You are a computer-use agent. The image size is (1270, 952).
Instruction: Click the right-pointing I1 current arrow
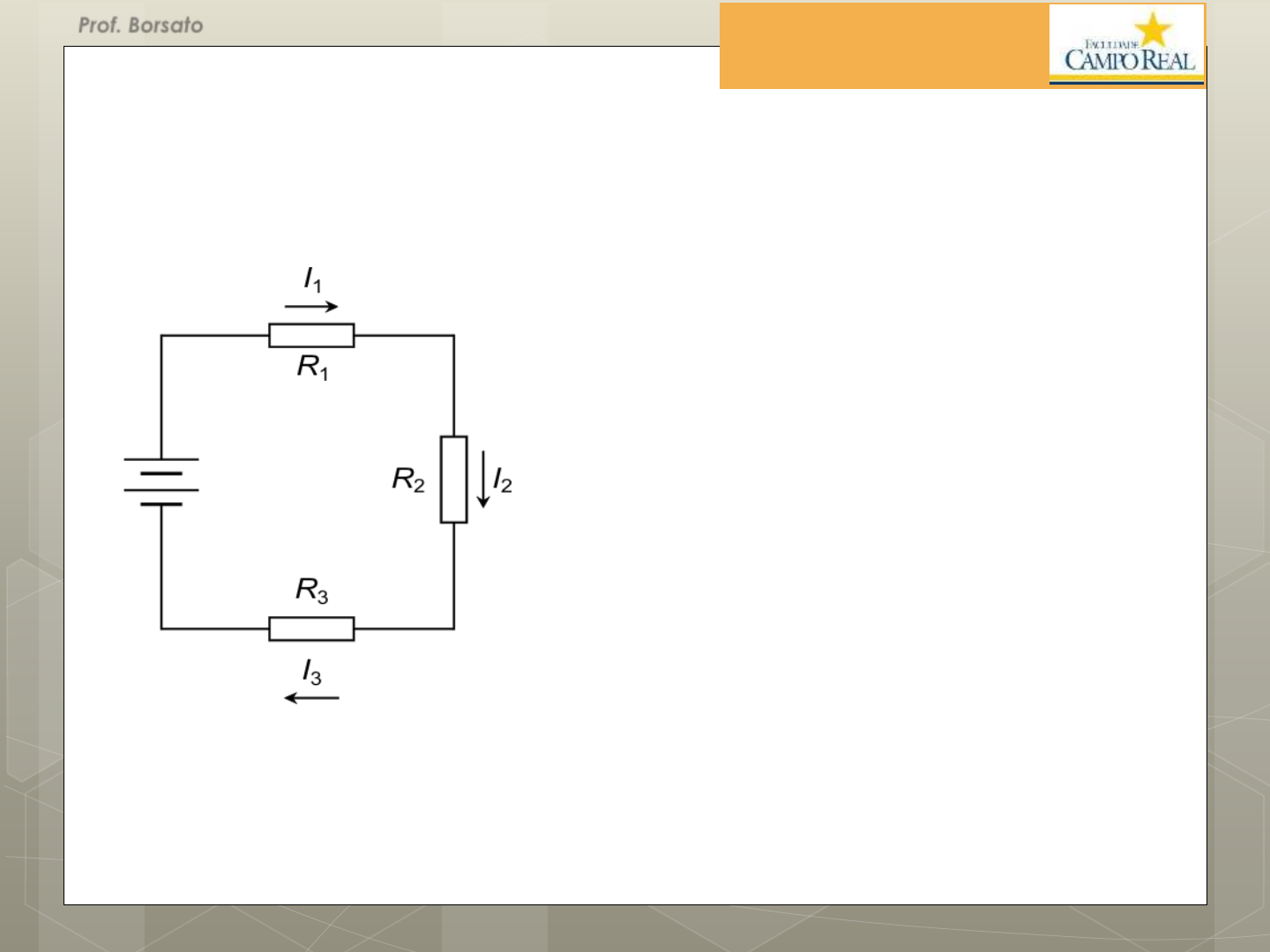pyautogui.click(x=311, y=307)
